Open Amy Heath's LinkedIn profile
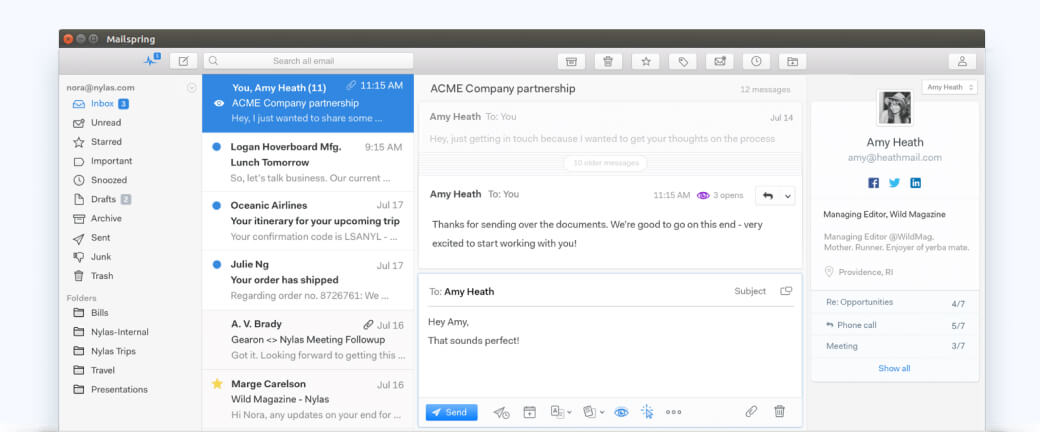1040x432 pixels. click(915, 183)
